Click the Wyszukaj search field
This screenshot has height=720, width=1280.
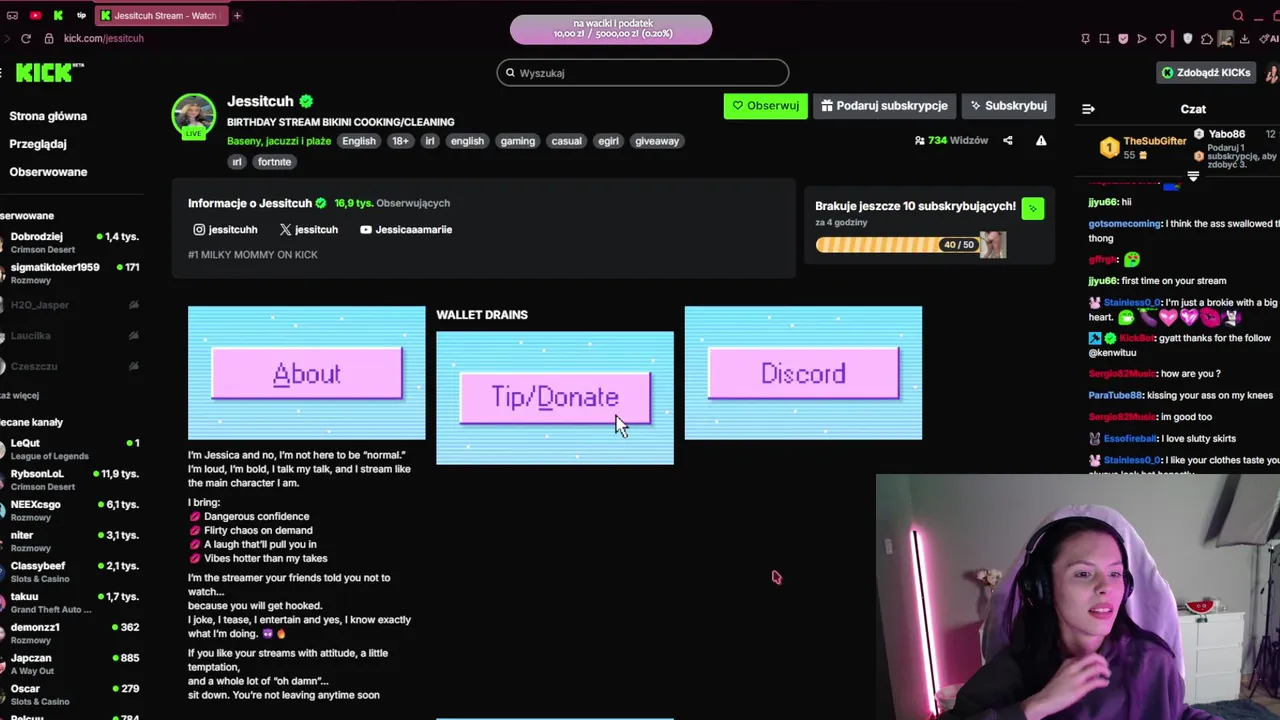click(x=642, y=73)
